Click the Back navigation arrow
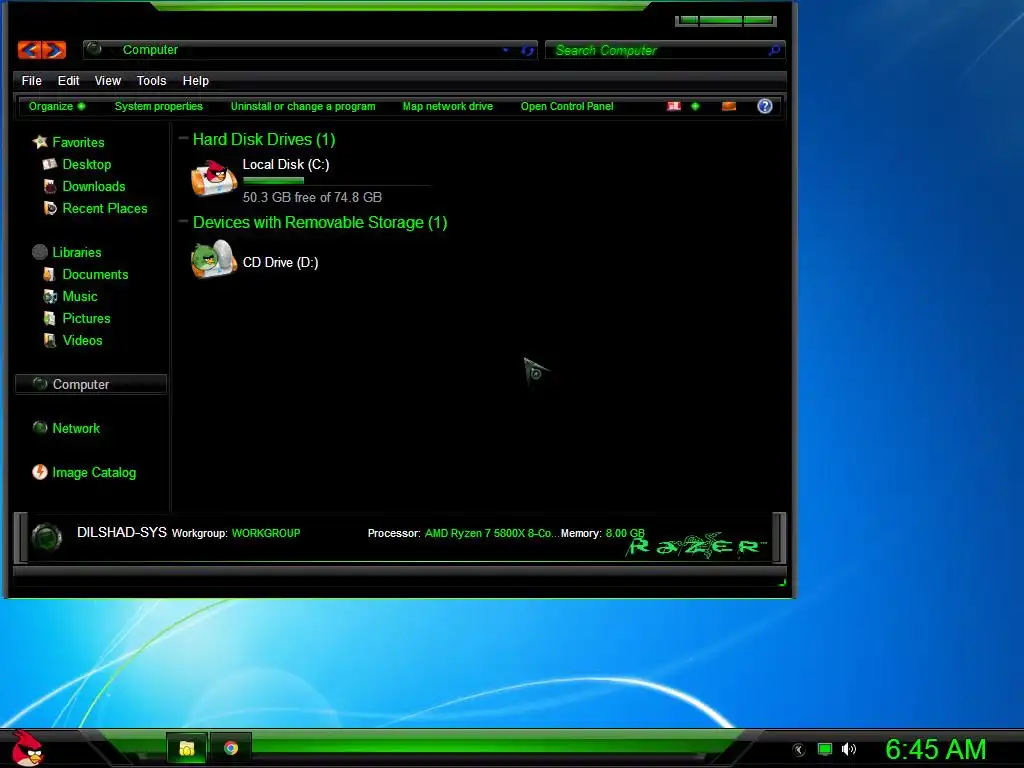1024x768 pixels. tap(29, 50)
